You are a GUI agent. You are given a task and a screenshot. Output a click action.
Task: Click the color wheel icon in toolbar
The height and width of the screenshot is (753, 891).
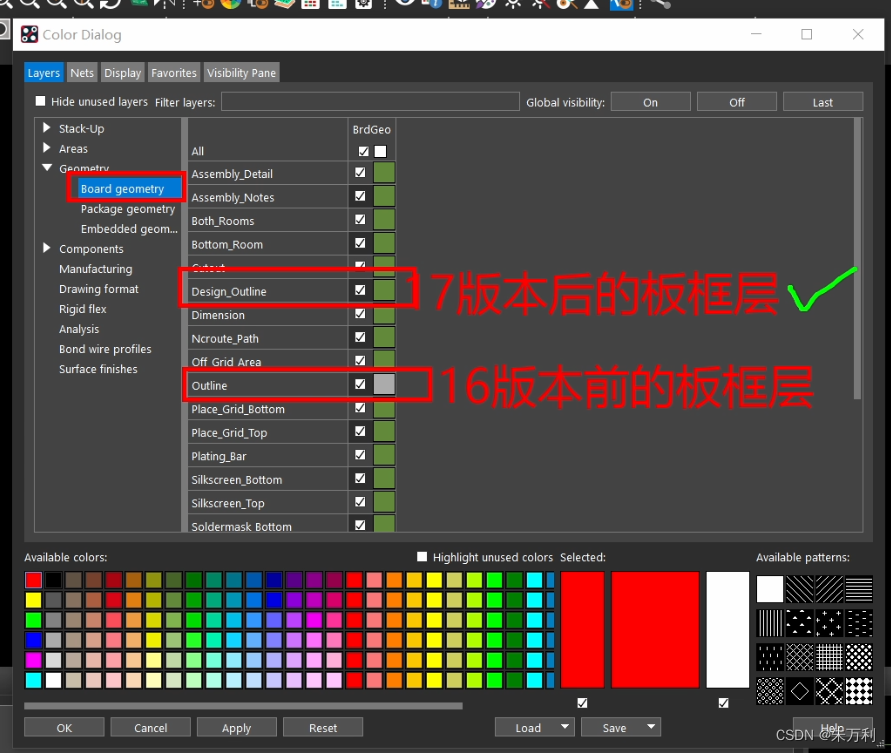(227, 6)
